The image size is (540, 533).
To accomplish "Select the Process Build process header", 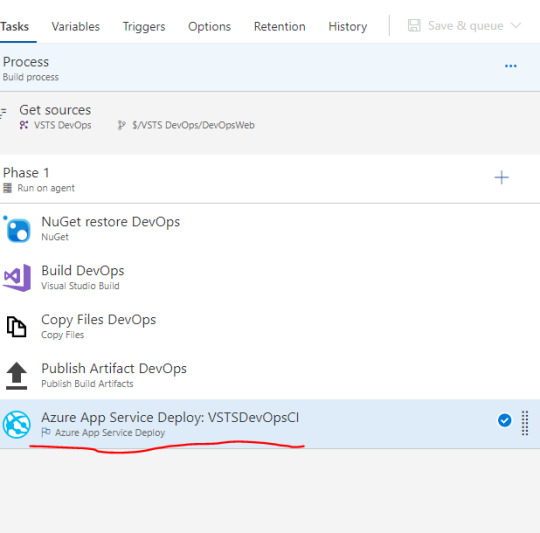I will pyautogui.click(x=270, y=68).
